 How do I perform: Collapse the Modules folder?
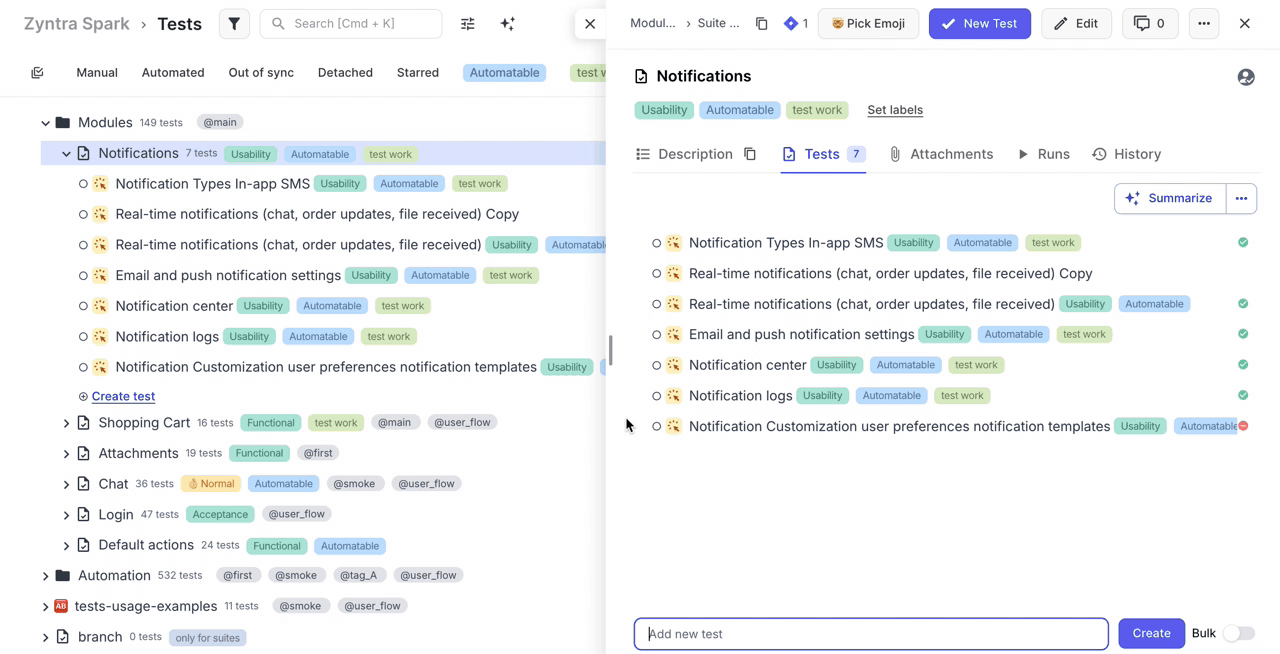(45, 123)
